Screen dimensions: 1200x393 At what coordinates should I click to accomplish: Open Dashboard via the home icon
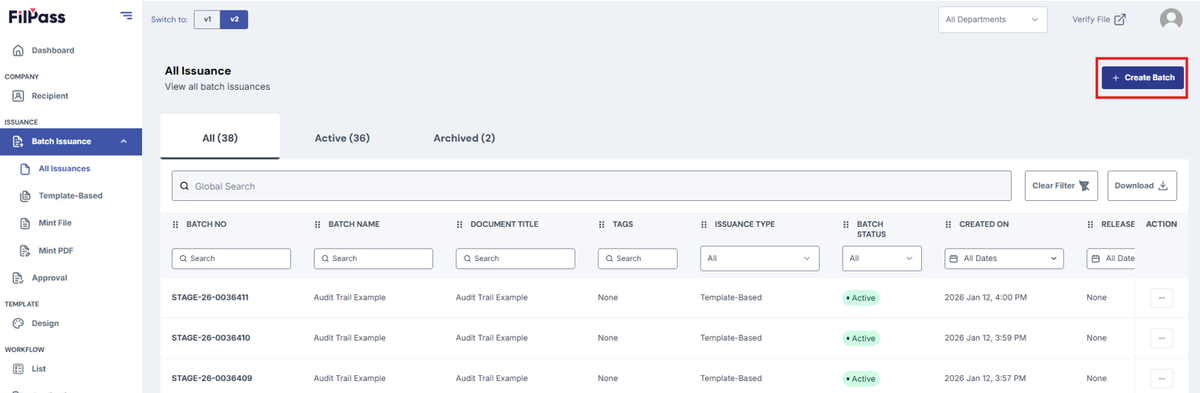point(18,50)
